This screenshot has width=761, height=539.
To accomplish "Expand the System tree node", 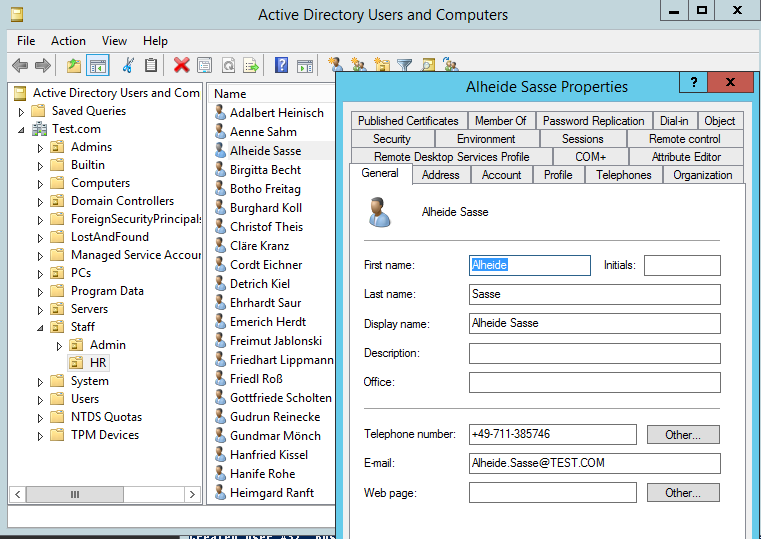I will (x=40, y=382).
